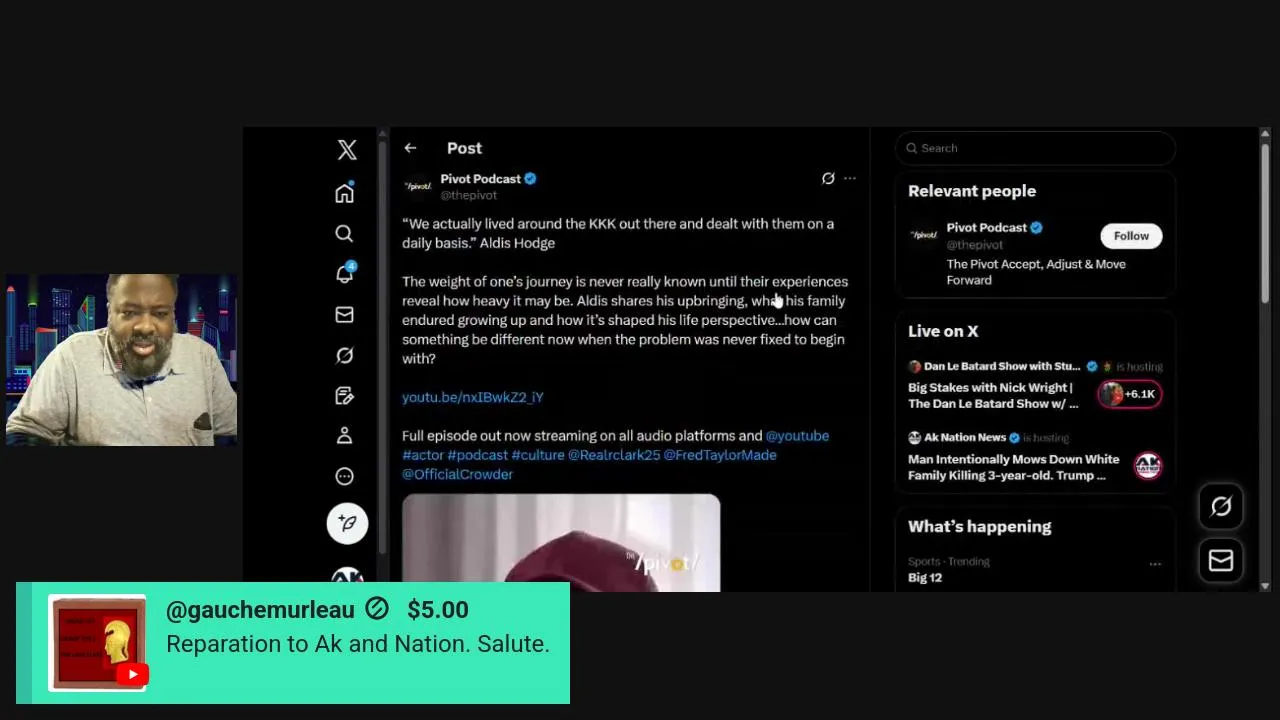Viewport: 1280px width, 720px height.
Task: Open the @OfficialCrowder mention
Action: 457,474
